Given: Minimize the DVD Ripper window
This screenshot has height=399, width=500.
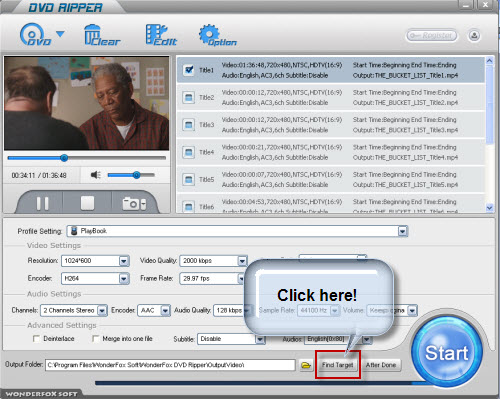Looking at the screenshot, I should (x=466, y=5).
